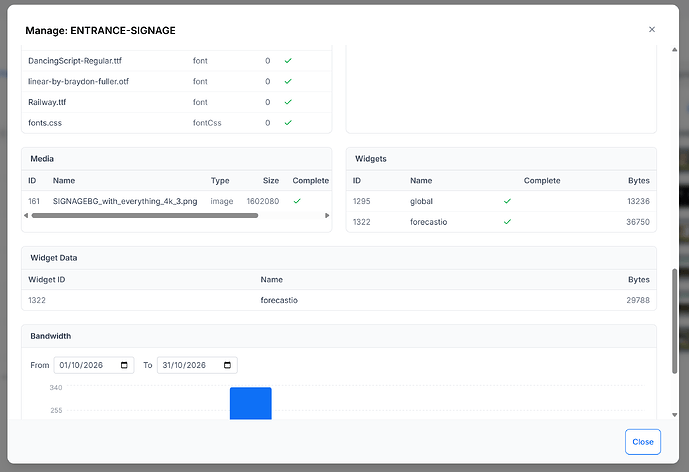Click media ID 161
The height and width of the screenshot is (472, 689).
(34, 201)
